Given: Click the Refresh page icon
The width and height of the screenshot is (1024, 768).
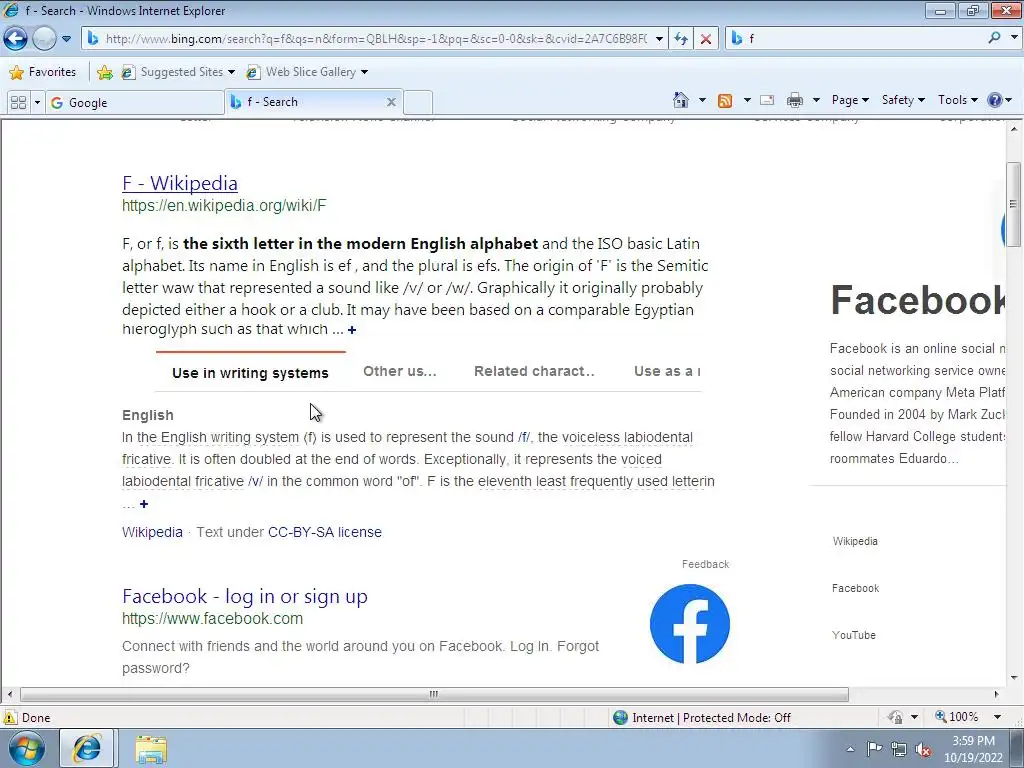Looking at the screenshot, I should pos(681,39).
